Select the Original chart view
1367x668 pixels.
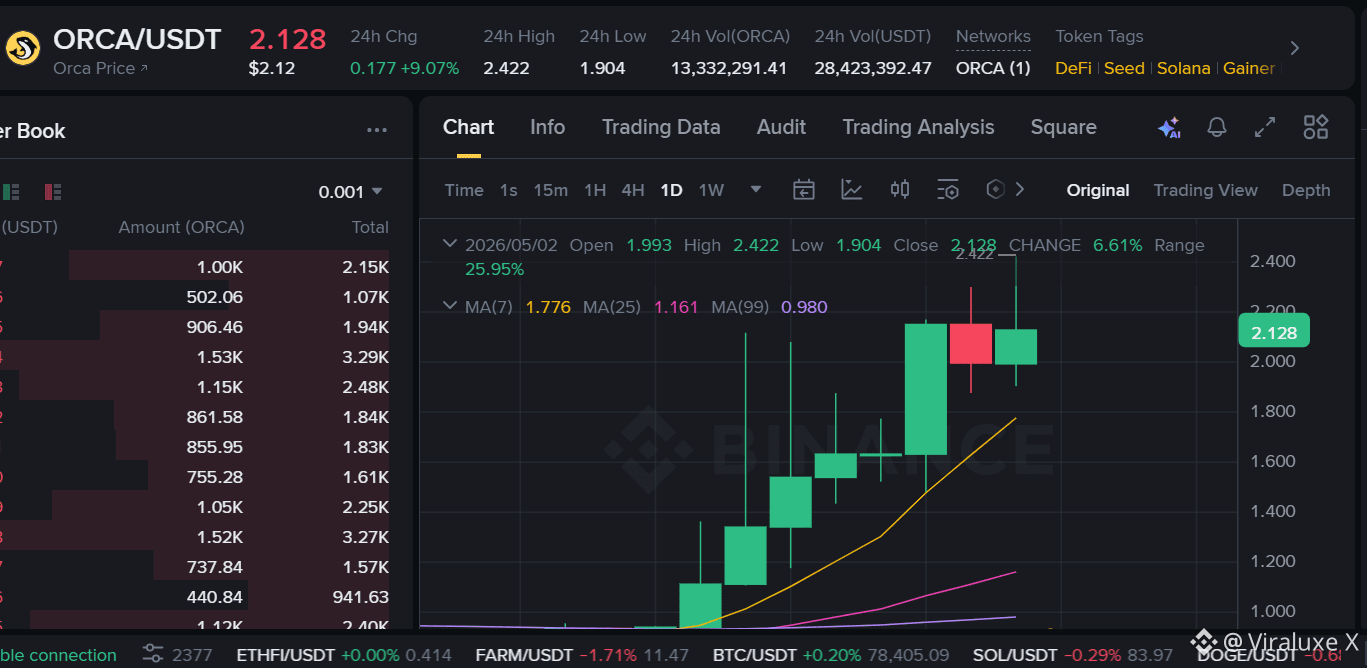[1098, 190]
